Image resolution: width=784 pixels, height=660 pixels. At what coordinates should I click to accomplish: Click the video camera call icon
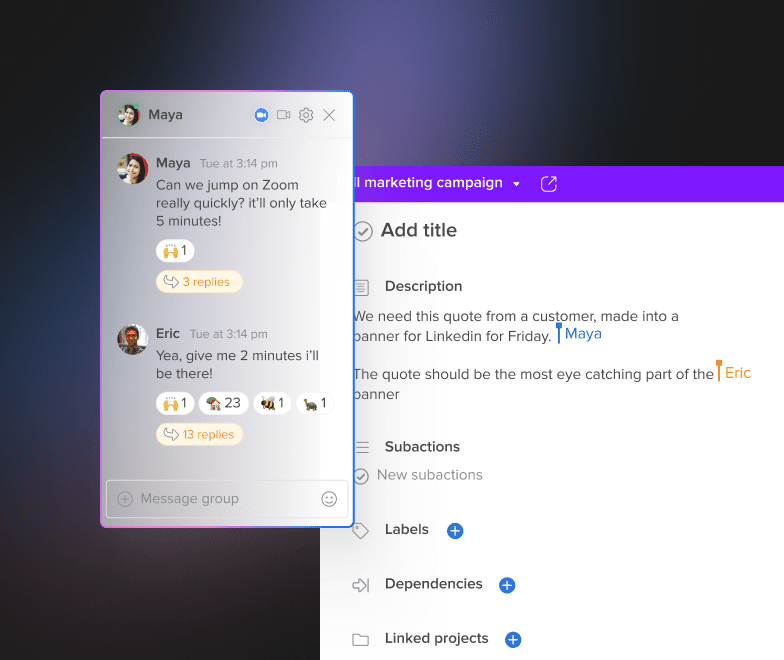pyautogui.click(x=284, y=115)
